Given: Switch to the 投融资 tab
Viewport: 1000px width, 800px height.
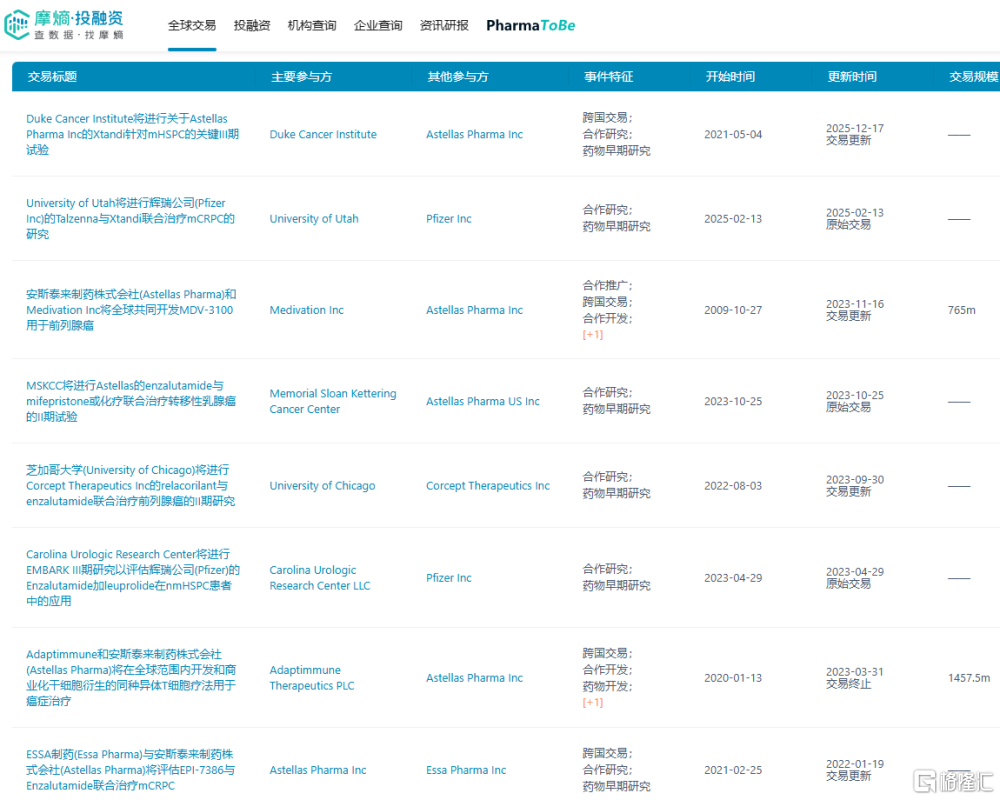Looking at the screenshot, I should pos(252,26).
